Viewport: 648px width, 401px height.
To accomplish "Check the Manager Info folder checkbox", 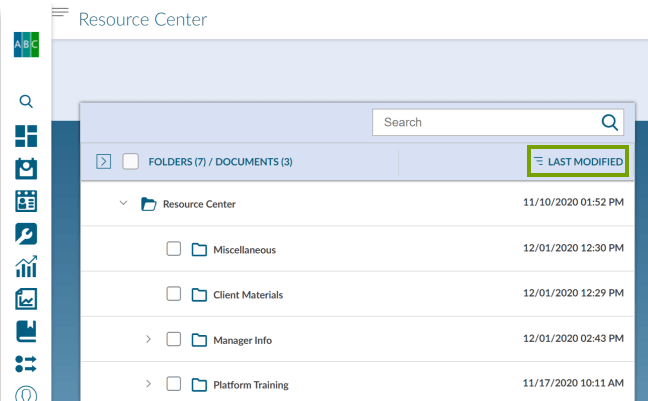I will 174,339.
